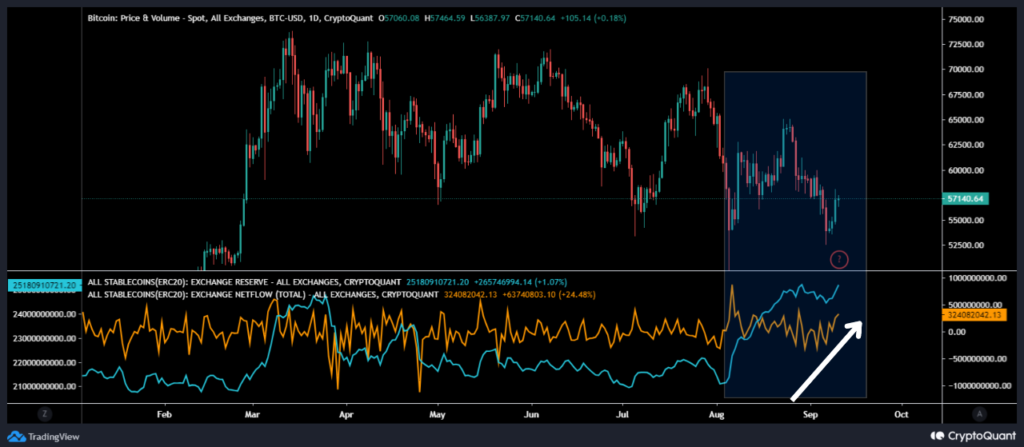Viewport: 1024px width, 447px height.
Task: Click Sep on the time axis
Action: (x=810, y=414)
